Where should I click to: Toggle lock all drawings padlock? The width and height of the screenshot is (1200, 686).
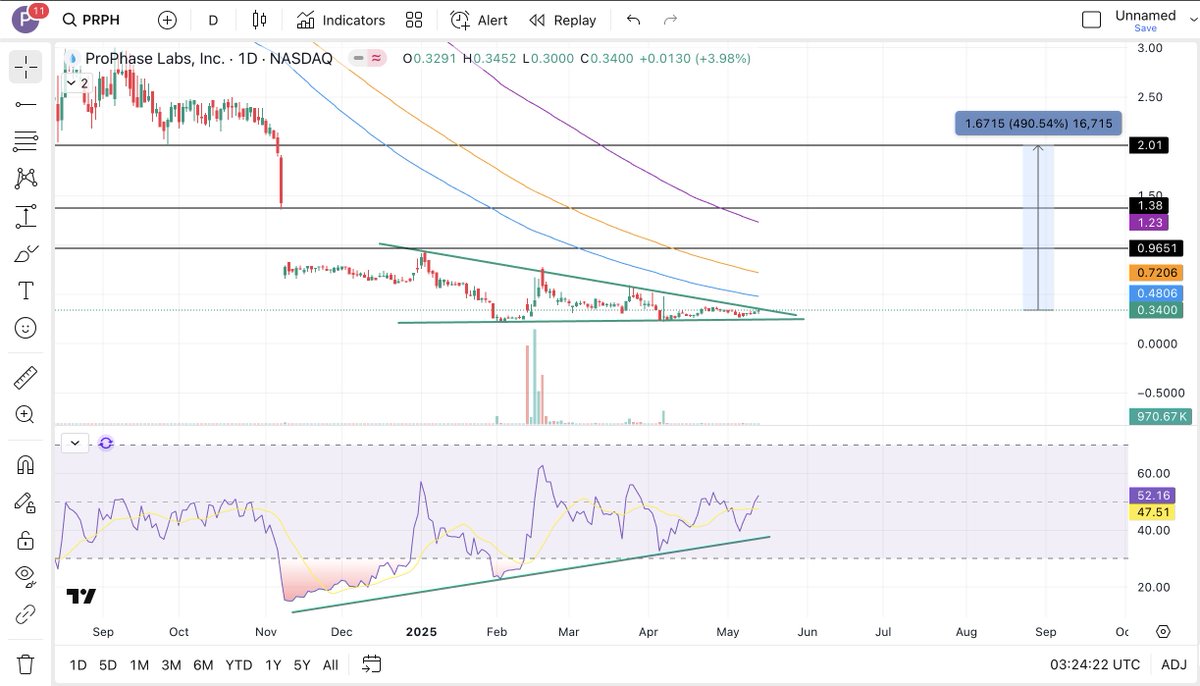[x=26, y=540]
